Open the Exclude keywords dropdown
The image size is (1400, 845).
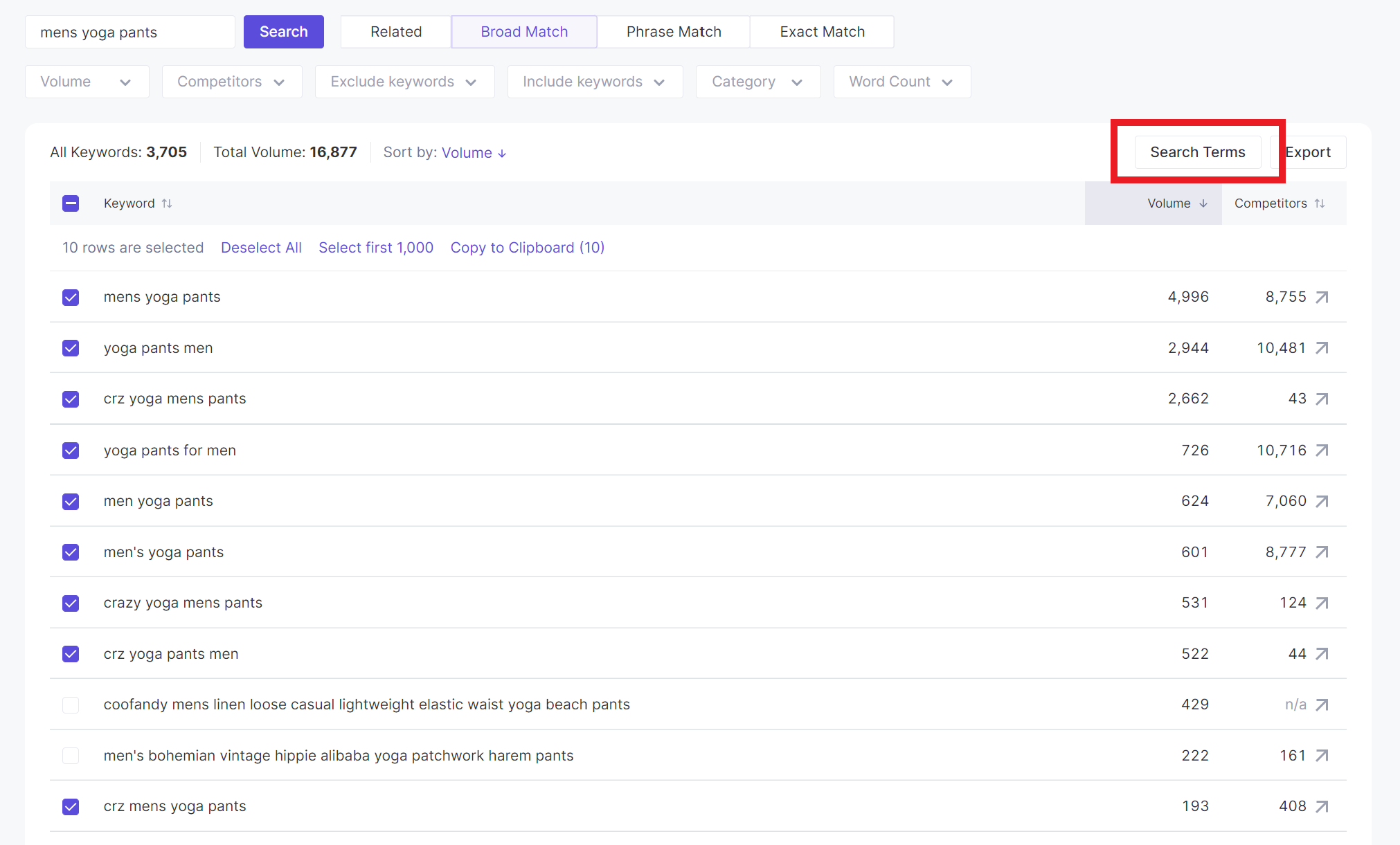(x=404, y=82)
